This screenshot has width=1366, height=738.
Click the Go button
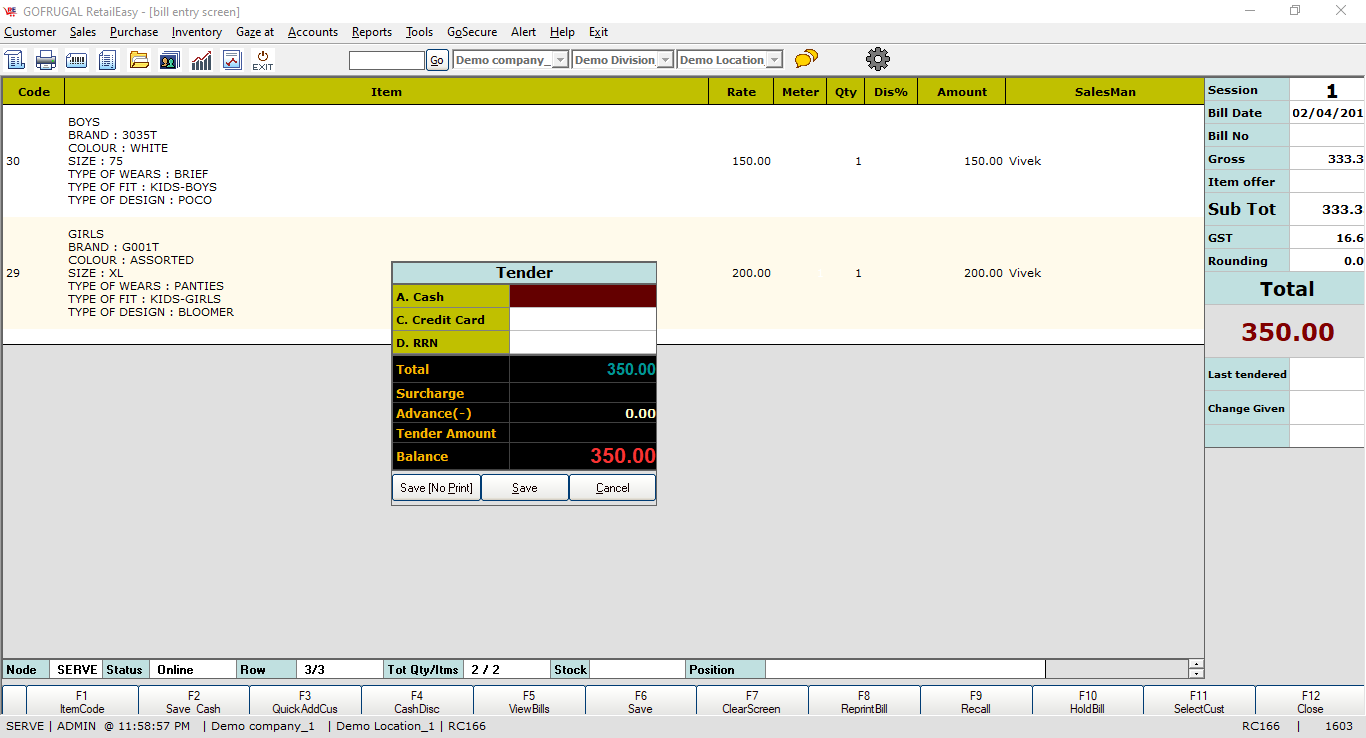437,60
